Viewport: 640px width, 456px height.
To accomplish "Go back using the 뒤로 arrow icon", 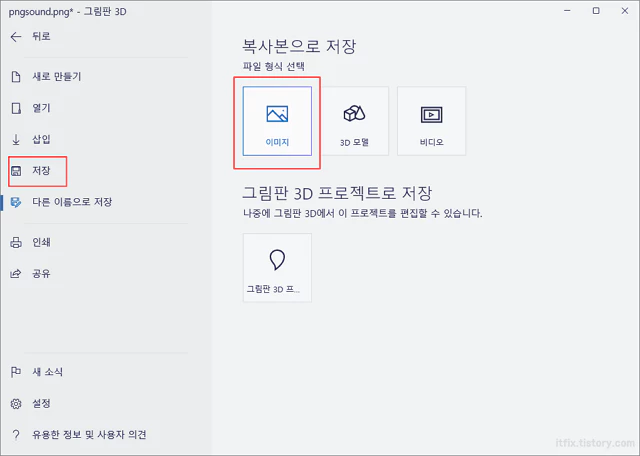I will coord(16,37).
